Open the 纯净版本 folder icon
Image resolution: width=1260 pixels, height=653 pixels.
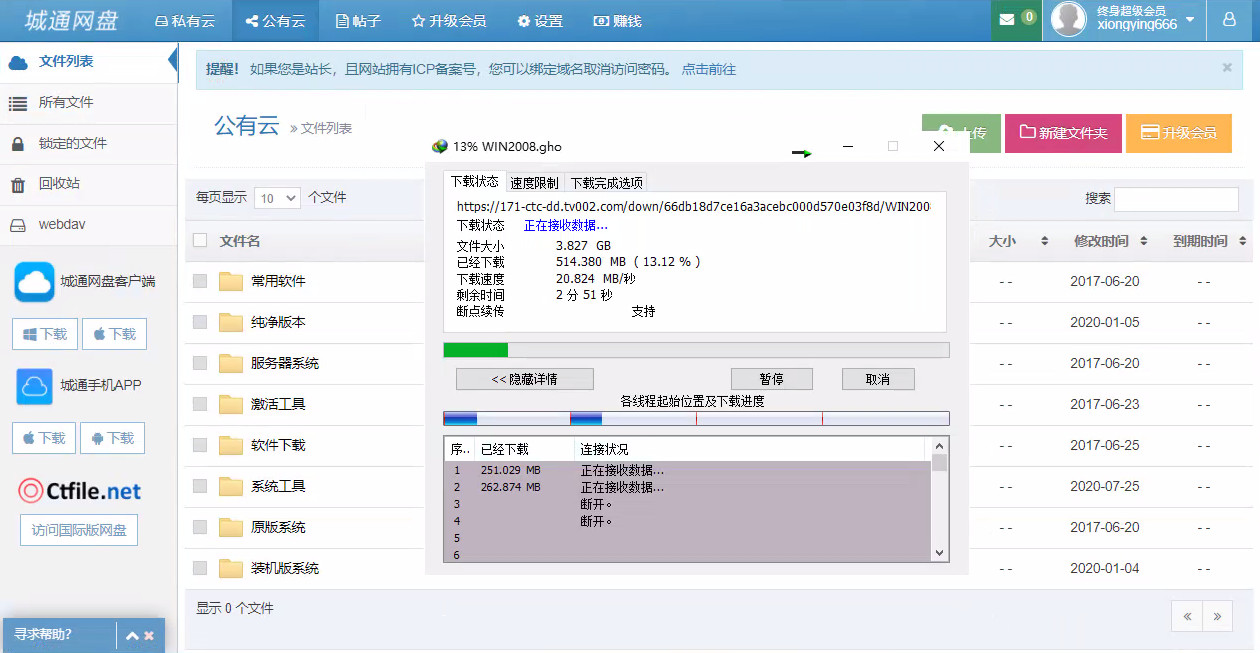tap(232, 322)
